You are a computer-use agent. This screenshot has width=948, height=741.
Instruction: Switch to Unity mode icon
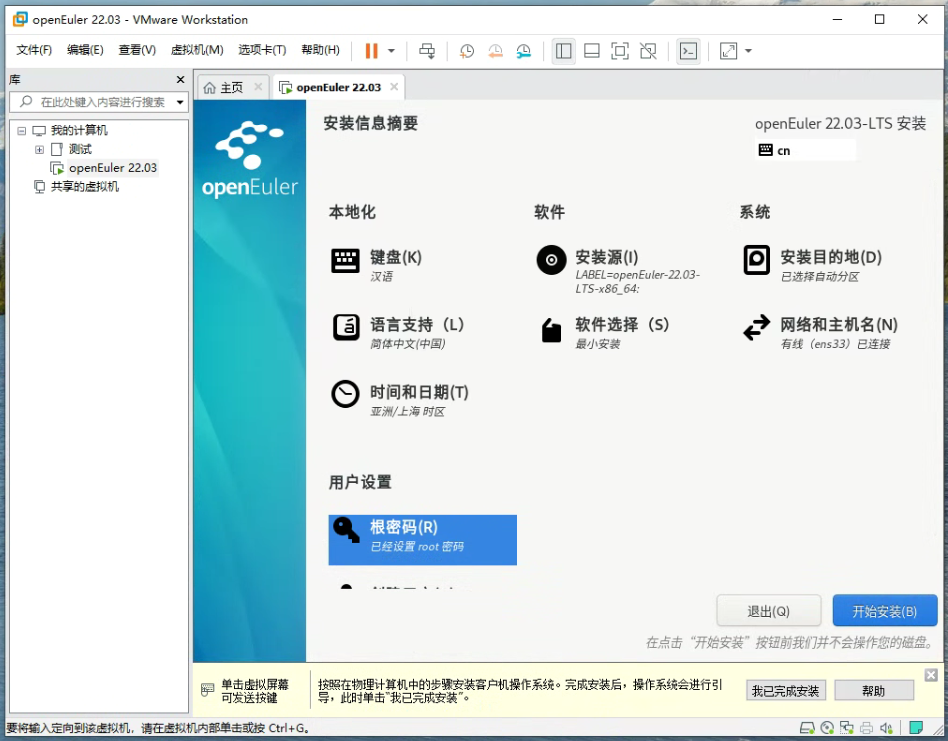(x=648, y=51)
